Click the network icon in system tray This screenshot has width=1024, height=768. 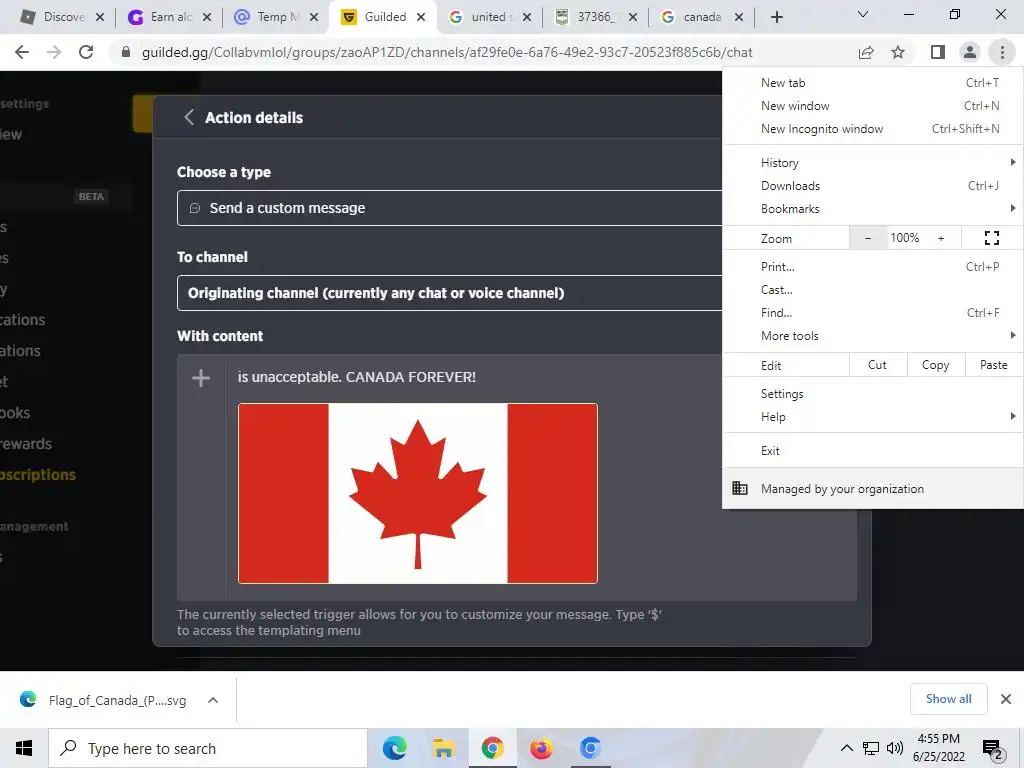[x=871, y=748]
